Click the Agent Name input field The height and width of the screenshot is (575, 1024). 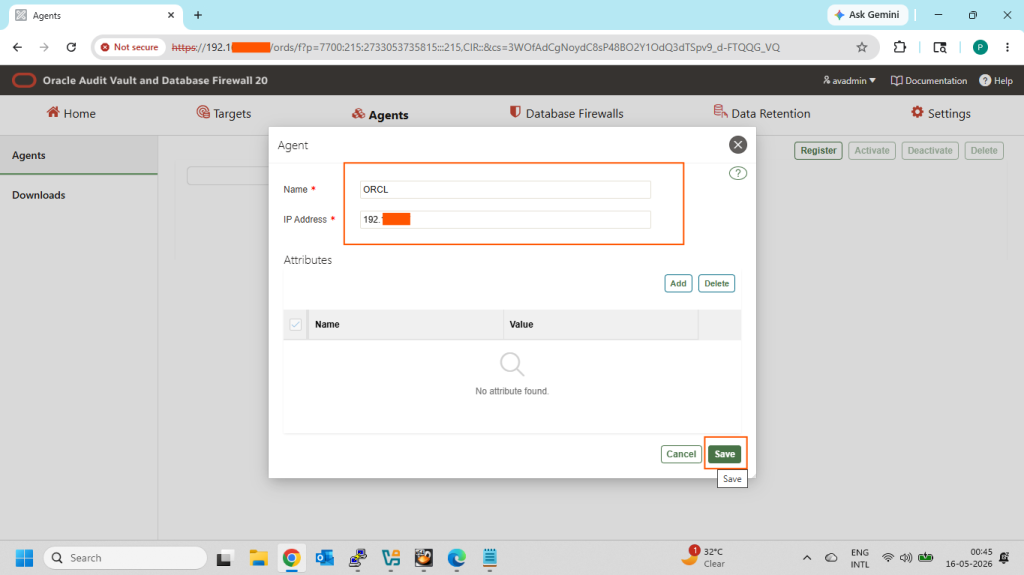tap(505, 189)
